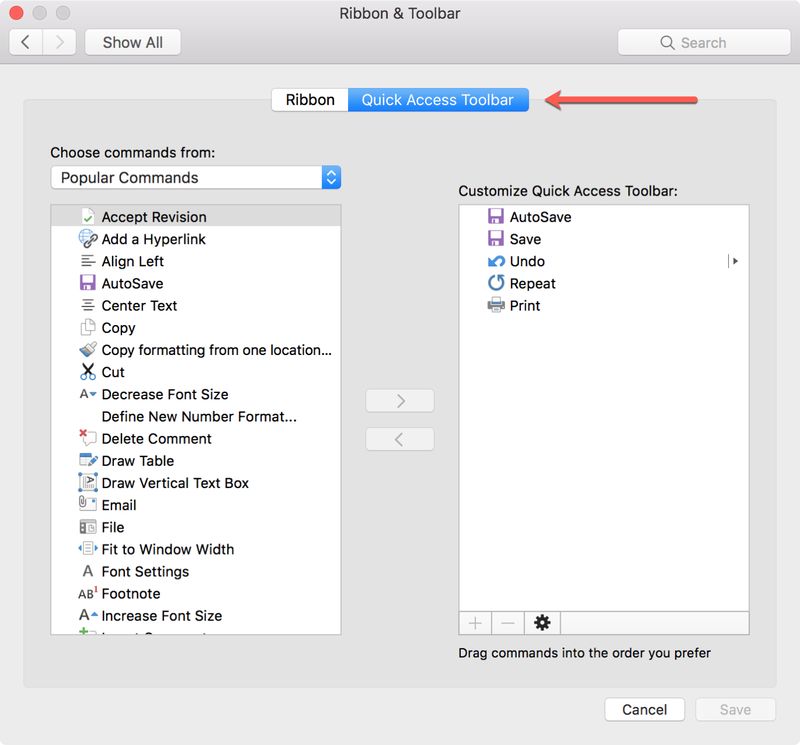Viewport: 800px width, 745px height.
Task: Go back with the left chevron button
Action: tap(26, 42)
